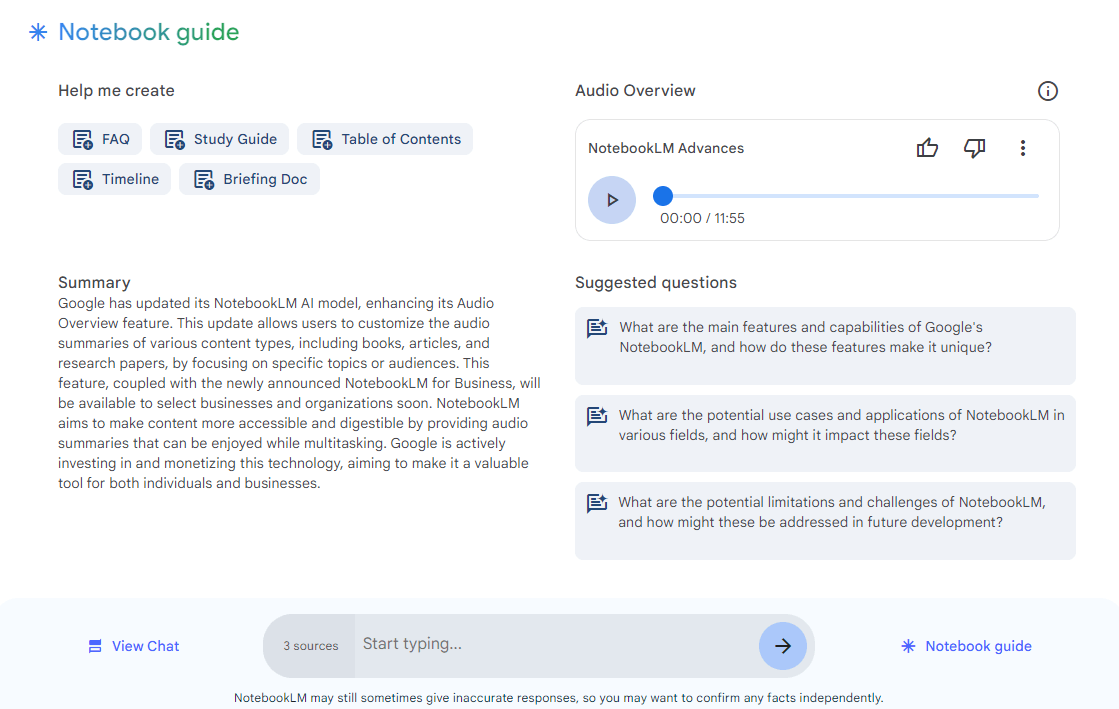This screenshot has height=709, width=1119.
Task: Play the NotebookLM Advances audio
Action: click(612, 200)
